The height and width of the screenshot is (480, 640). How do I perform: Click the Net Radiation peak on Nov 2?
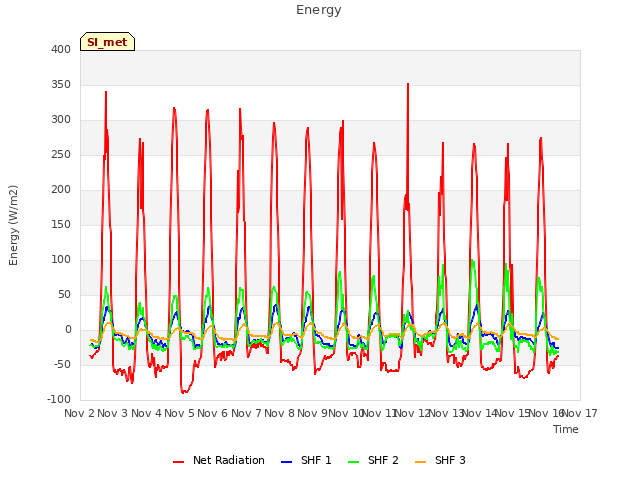coord(106,92)
